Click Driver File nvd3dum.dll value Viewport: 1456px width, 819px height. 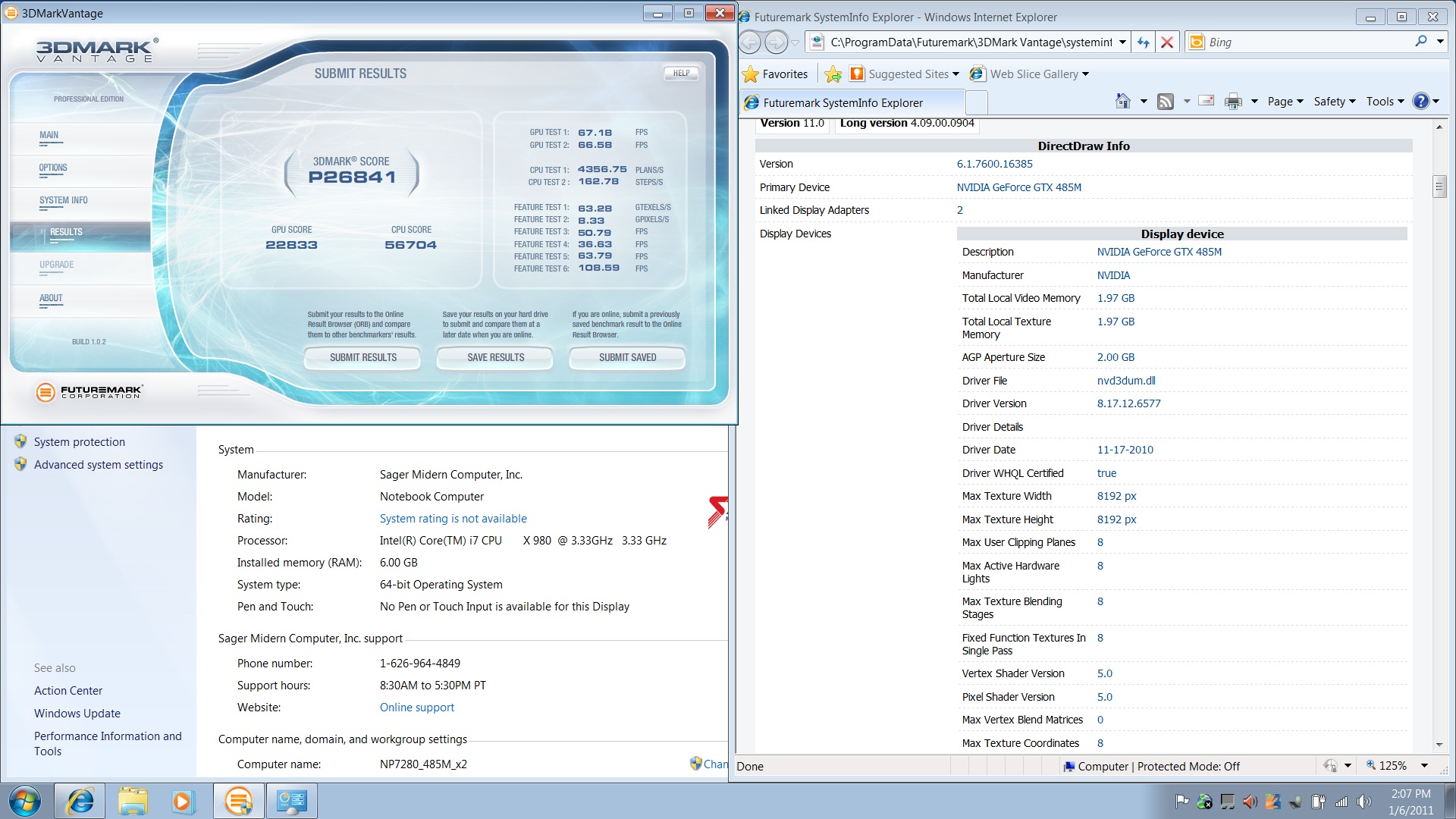[x=1126, y=381]
